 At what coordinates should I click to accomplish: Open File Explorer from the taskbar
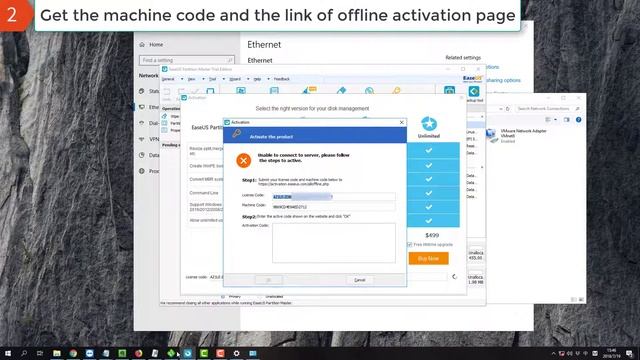tap(57, 353)
